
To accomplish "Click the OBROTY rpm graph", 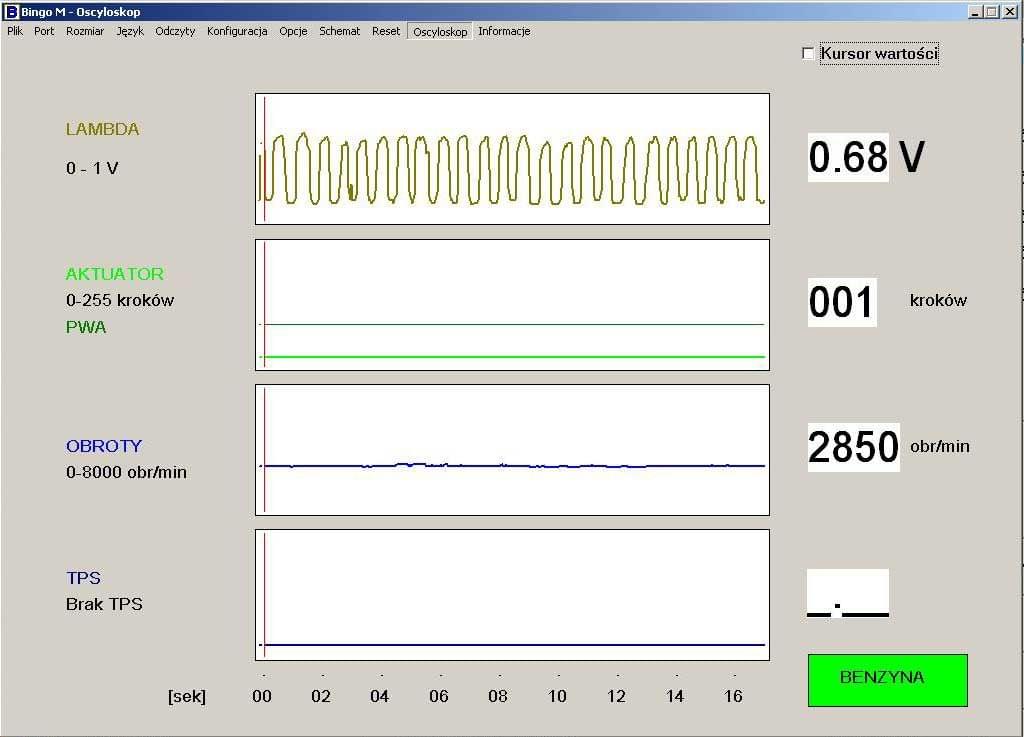I will coord(512,449).
